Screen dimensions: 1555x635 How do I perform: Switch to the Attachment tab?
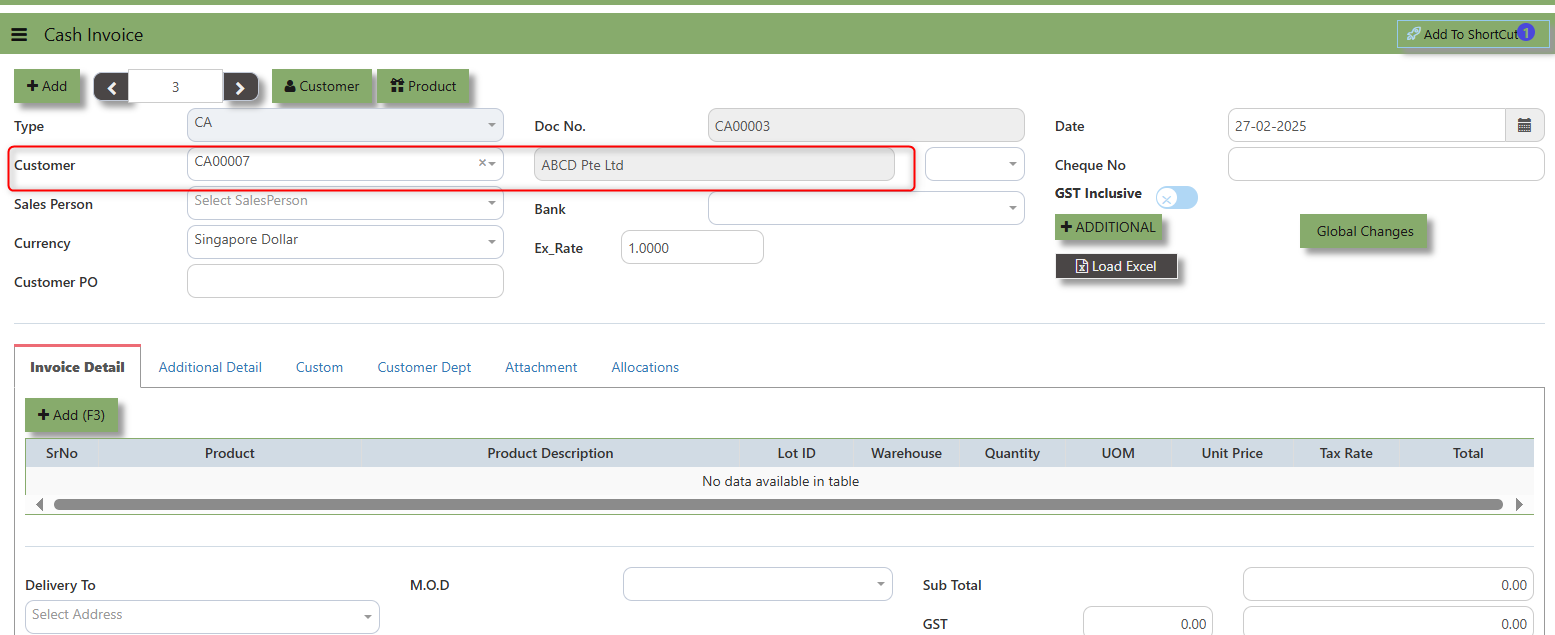tap(541, 367)
